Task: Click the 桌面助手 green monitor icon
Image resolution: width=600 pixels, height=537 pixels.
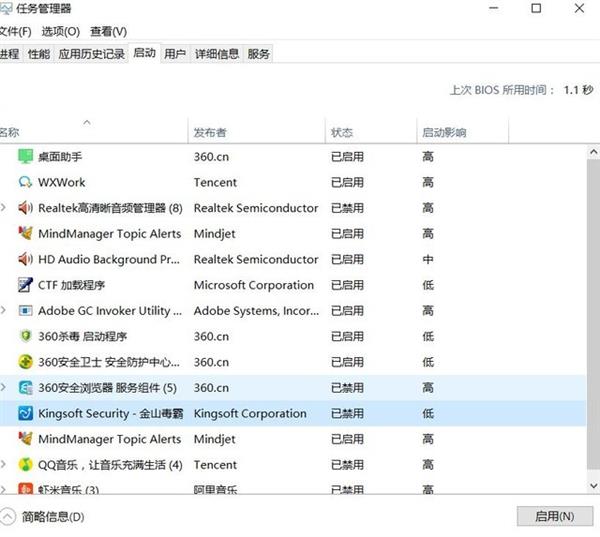Action: (26, 157)
